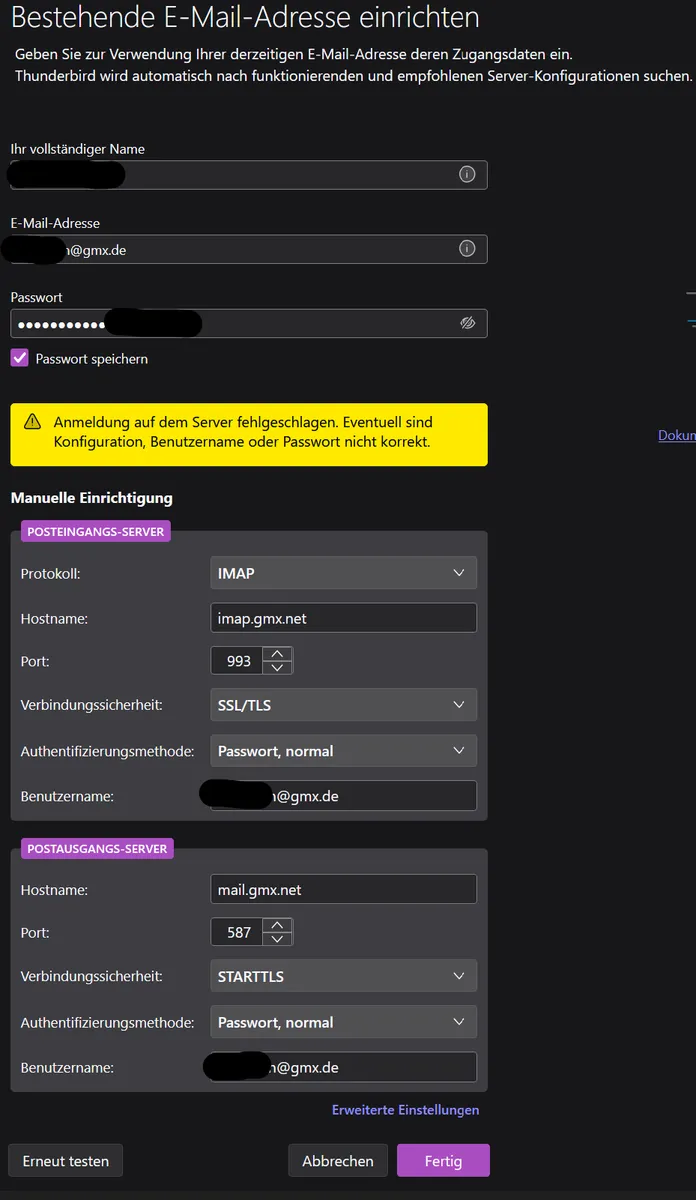Click the outgoing port 587 field
The width and height of the screenshot is (696, 1200).
[x=237, y=932]
